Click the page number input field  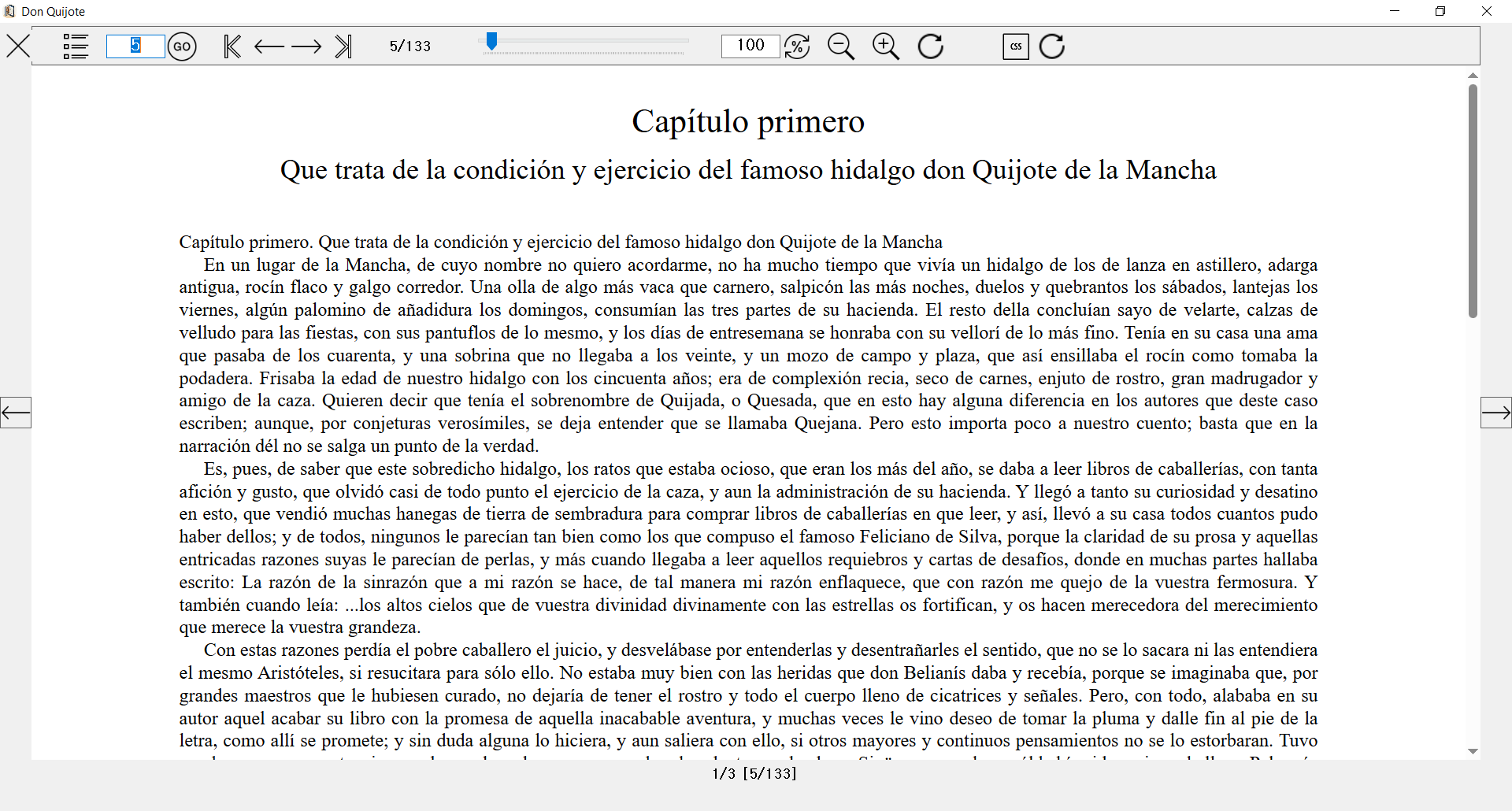click(135, 46)
